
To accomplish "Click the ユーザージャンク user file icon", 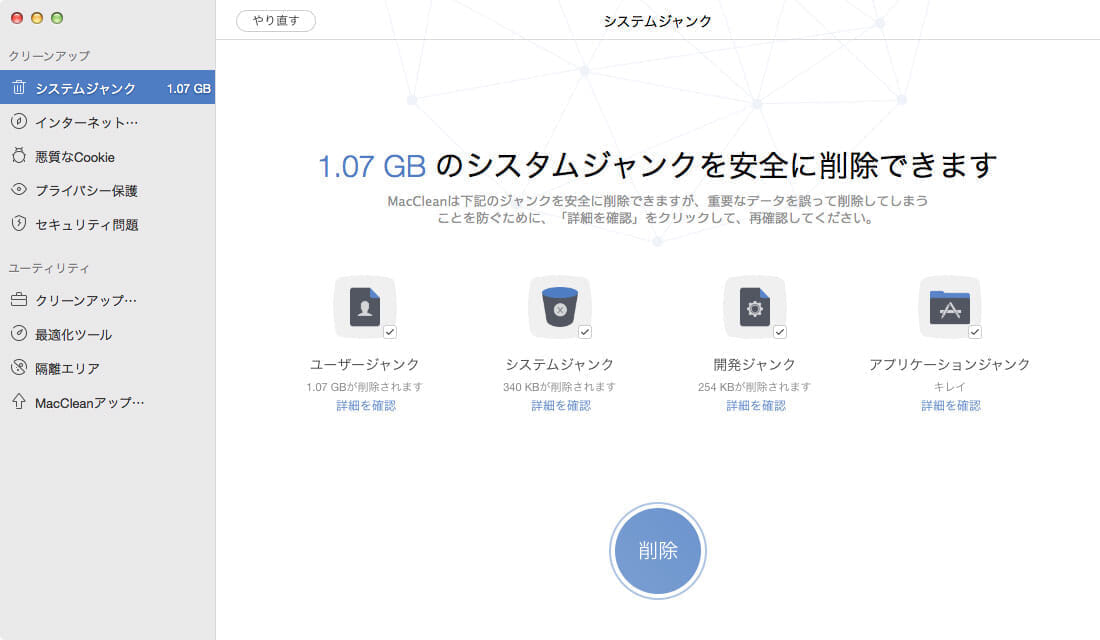I will (364, 307).
